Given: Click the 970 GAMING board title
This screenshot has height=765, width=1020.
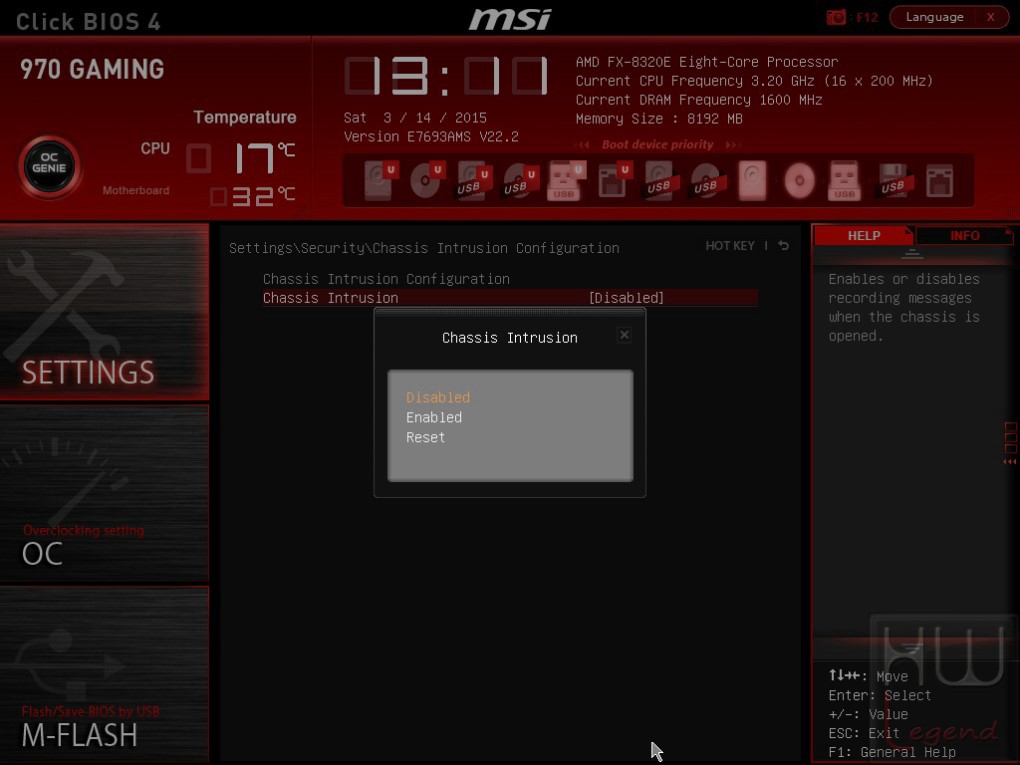Looking at the screenshot, I should [92, 69].
